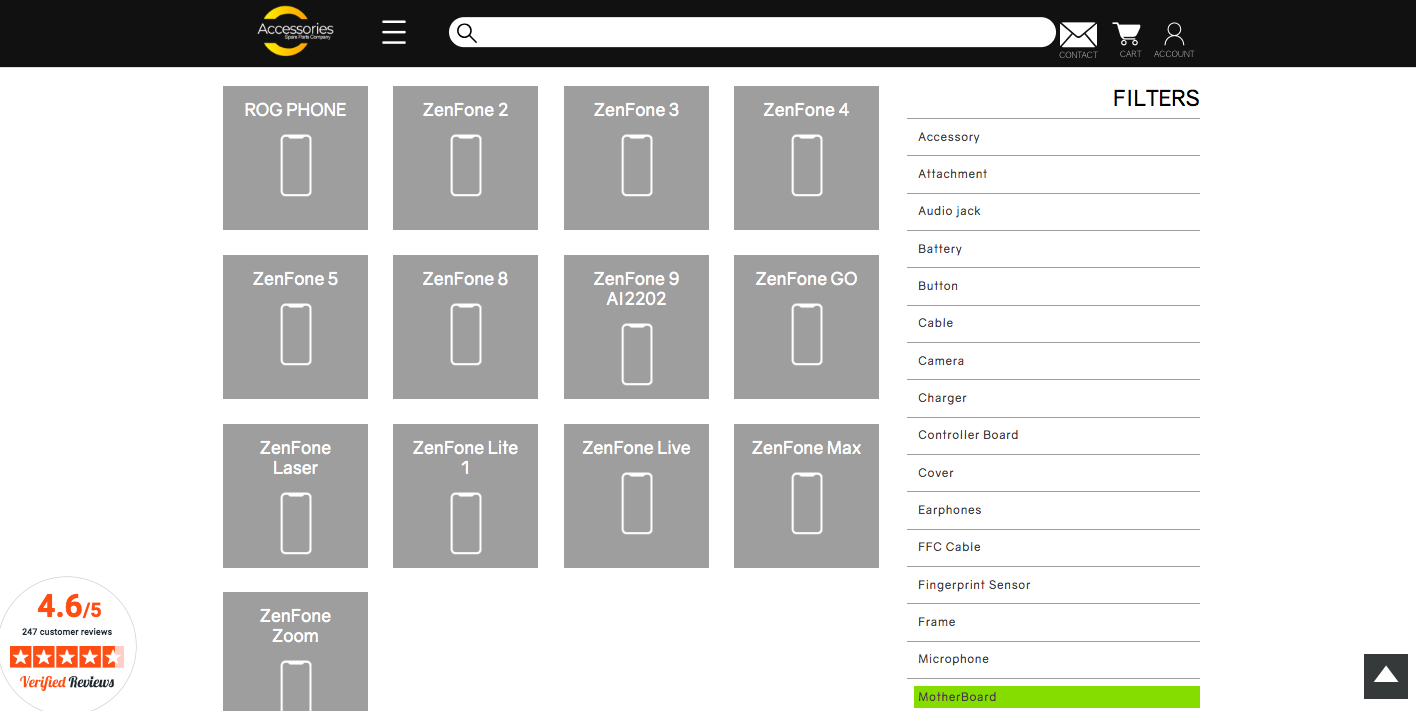
Task: Open the ROG PHONE category tile
Action: coord(295,158)
